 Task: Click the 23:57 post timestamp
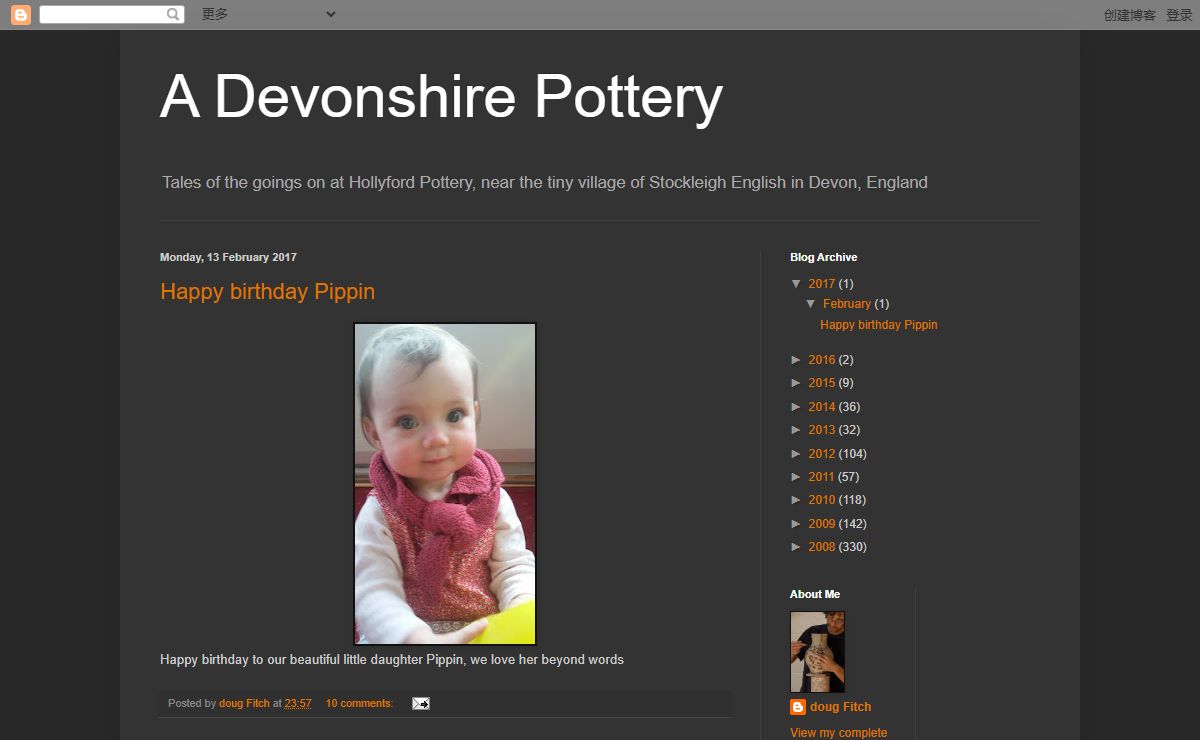coord(298,704)
